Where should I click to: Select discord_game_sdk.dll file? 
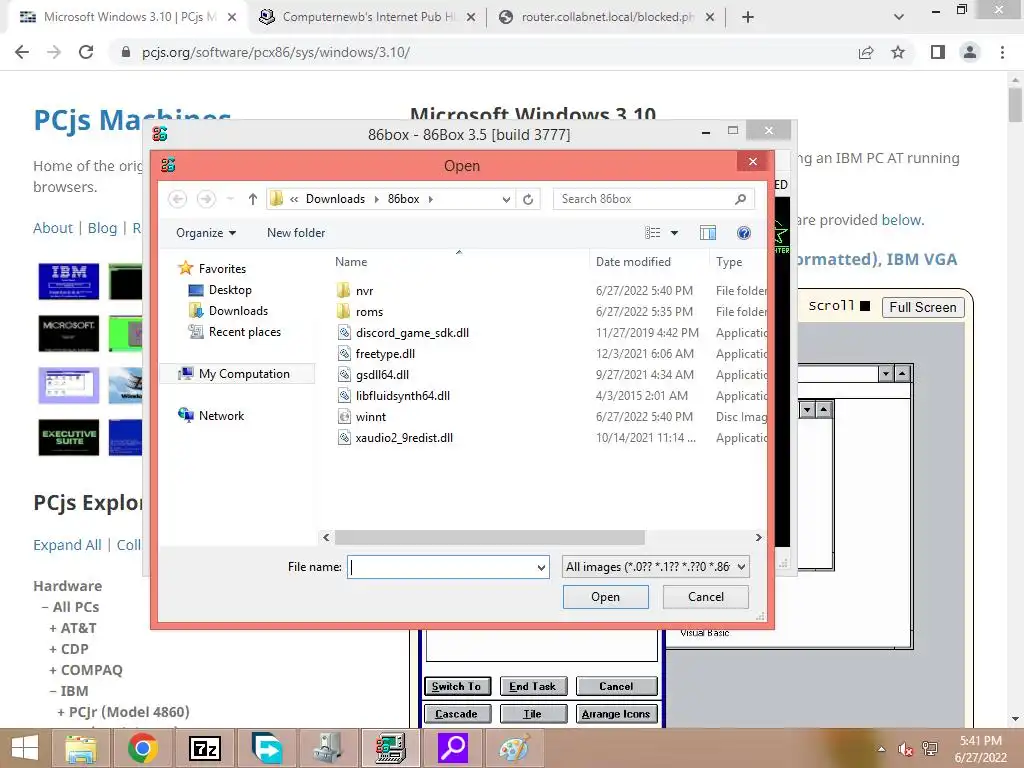pyautogui.click(x=412, y=332)
